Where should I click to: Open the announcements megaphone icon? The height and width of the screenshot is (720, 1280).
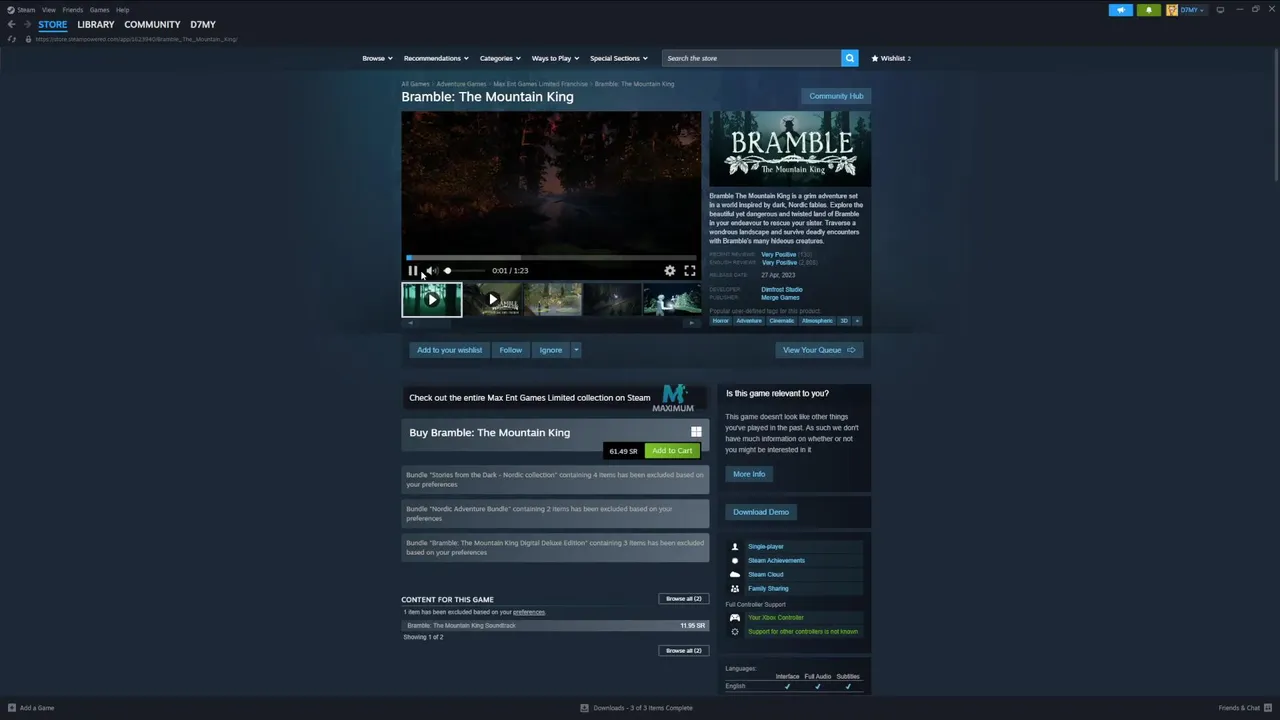[1120, 10]
